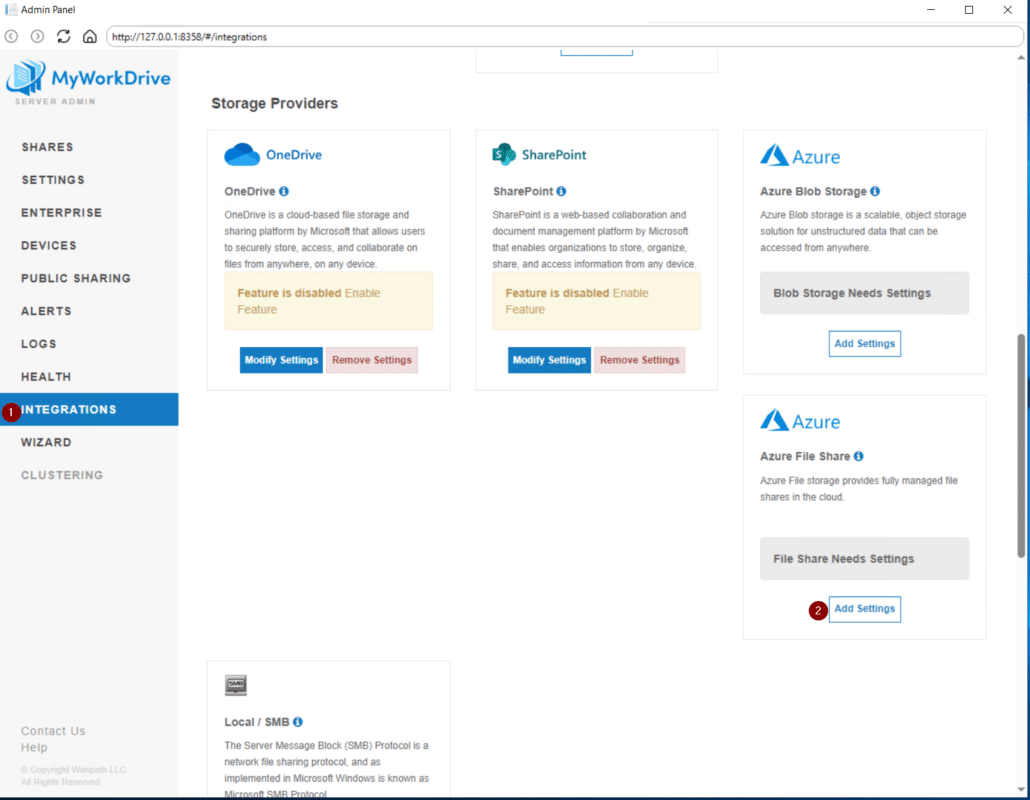The image size is (1030, 800).
Task: Open the Local / SMB info icon
Action: pos(298,722)
